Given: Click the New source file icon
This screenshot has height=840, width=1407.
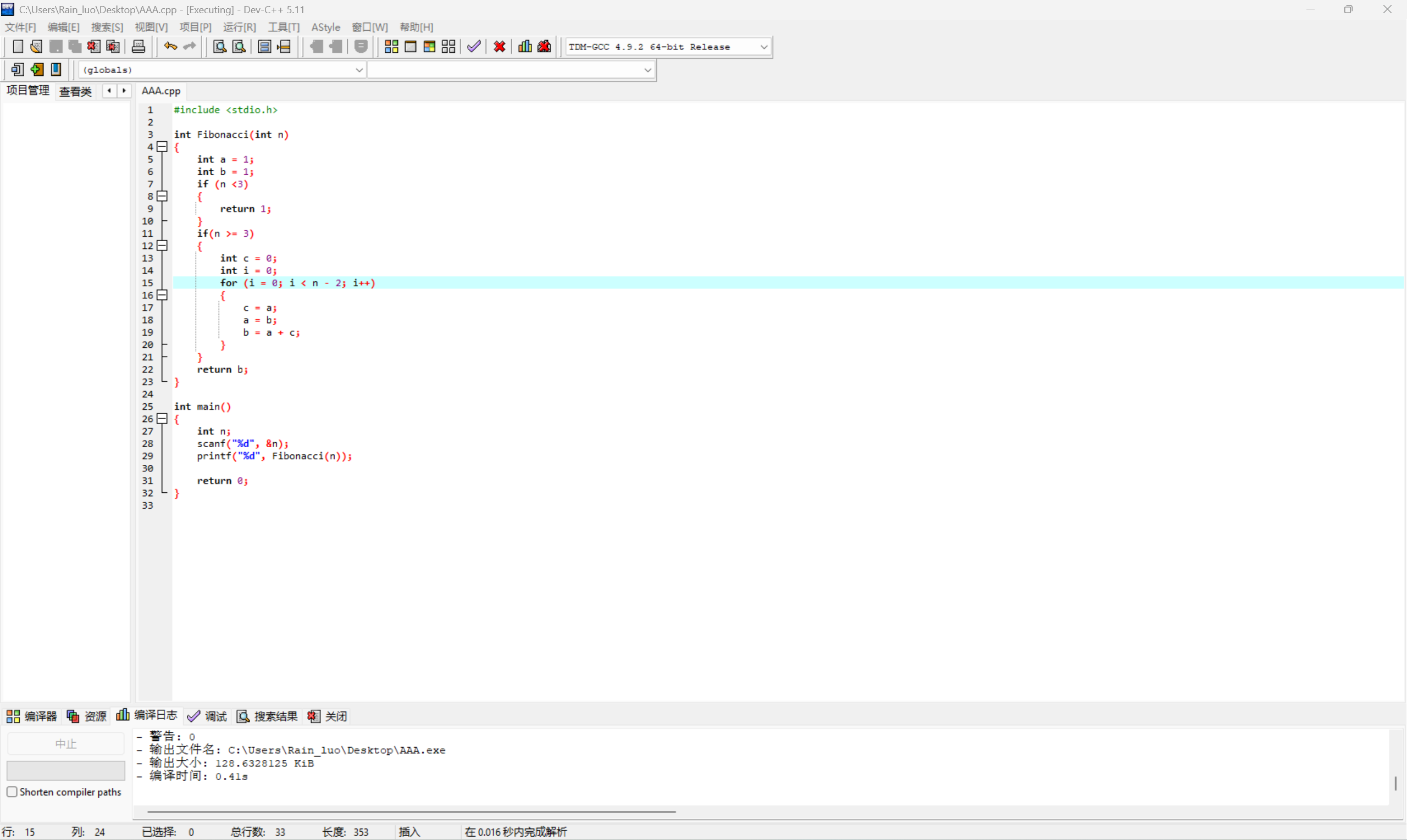Looking at the screenshot, I should [x=18, y=46].
